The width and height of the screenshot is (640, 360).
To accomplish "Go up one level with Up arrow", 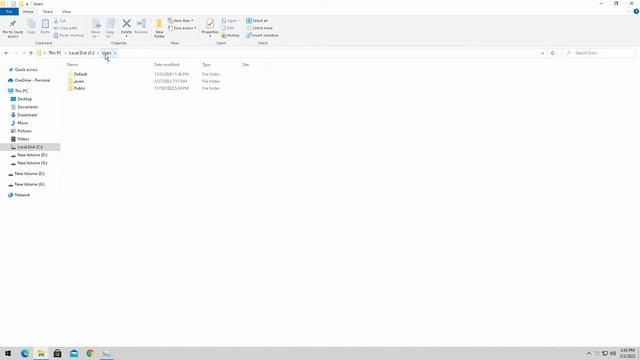I will click(31, 53).
